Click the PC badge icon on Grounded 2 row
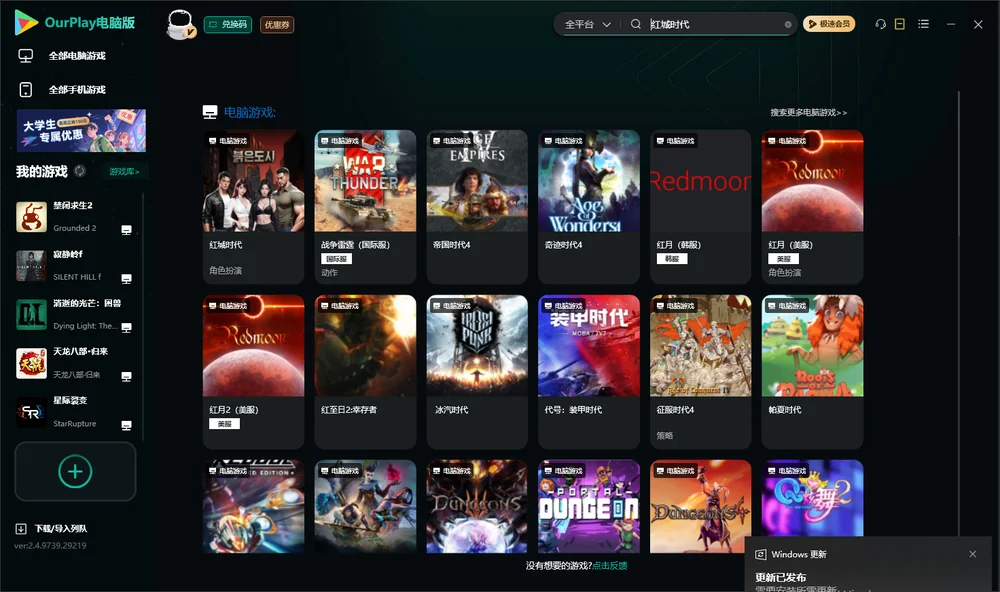Screen dimensions: 1000x592 (x=126, y=230)
